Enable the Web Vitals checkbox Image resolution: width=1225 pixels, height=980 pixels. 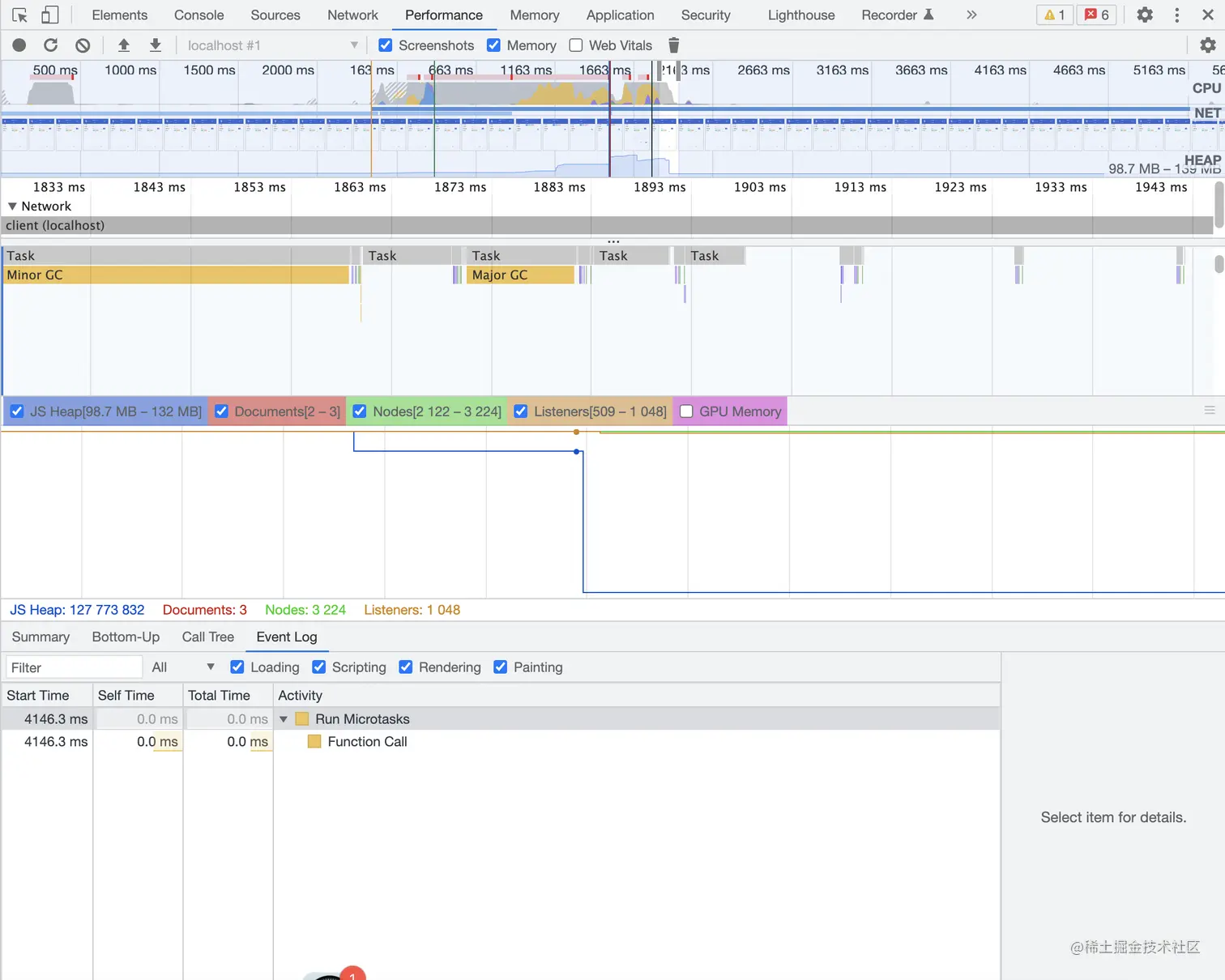tap(576, 45)
